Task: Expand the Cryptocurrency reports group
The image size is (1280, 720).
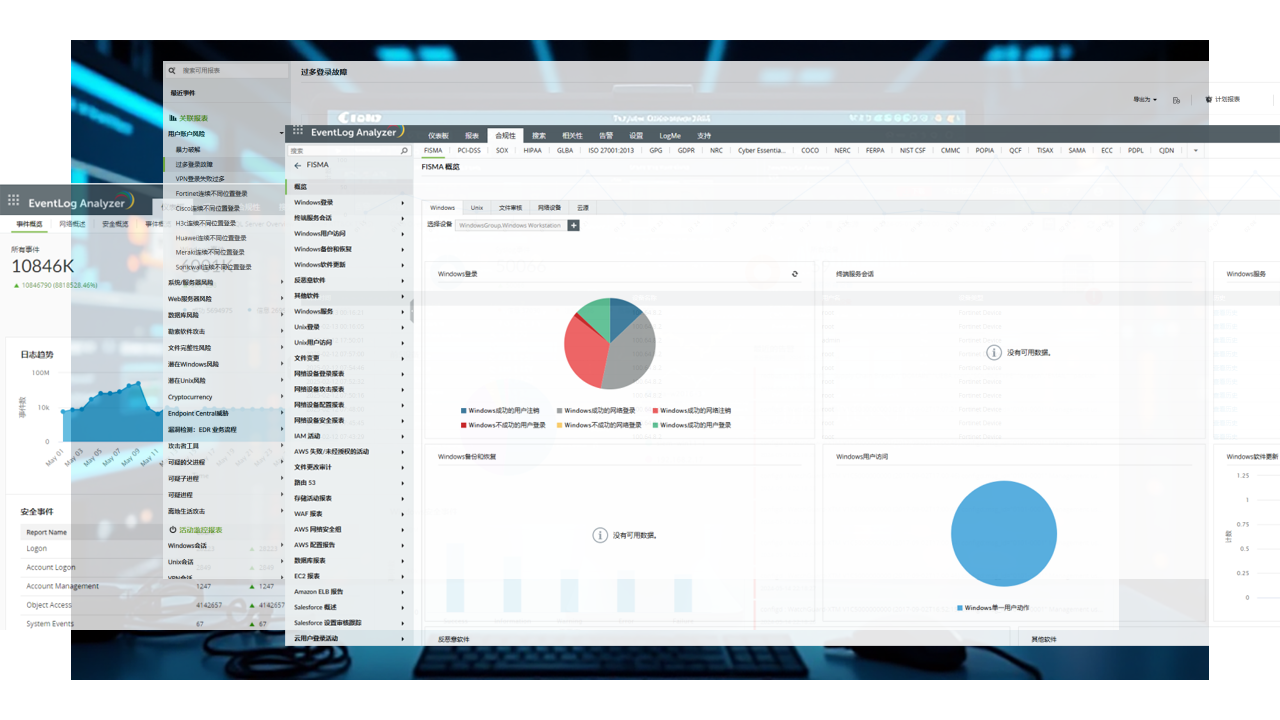Action: point(282,397)
